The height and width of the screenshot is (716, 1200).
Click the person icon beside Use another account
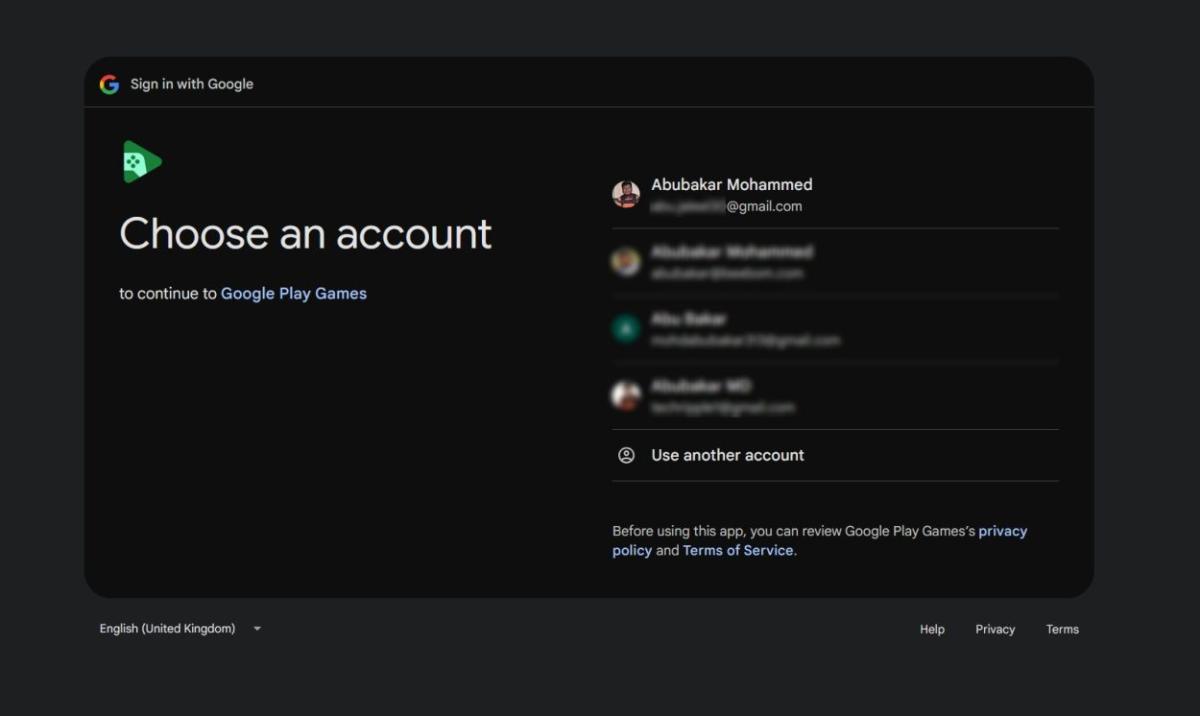(626, 455)
